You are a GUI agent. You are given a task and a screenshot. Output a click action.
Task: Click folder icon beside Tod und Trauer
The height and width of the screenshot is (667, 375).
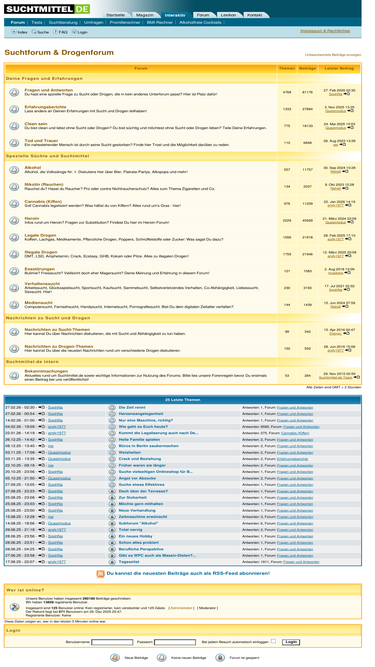[x=14, y=143]
